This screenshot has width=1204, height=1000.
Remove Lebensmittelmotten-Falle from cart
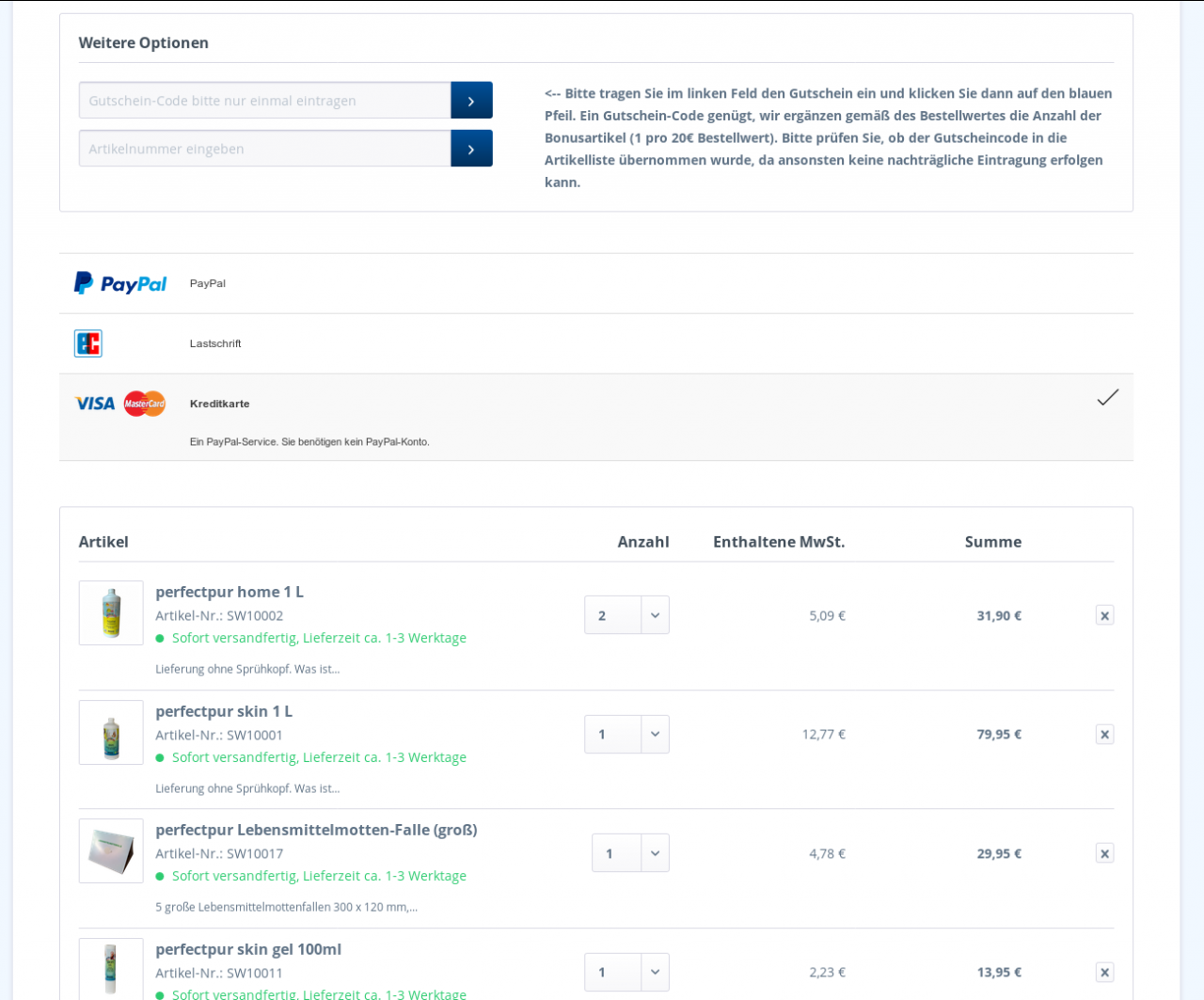1105,853
